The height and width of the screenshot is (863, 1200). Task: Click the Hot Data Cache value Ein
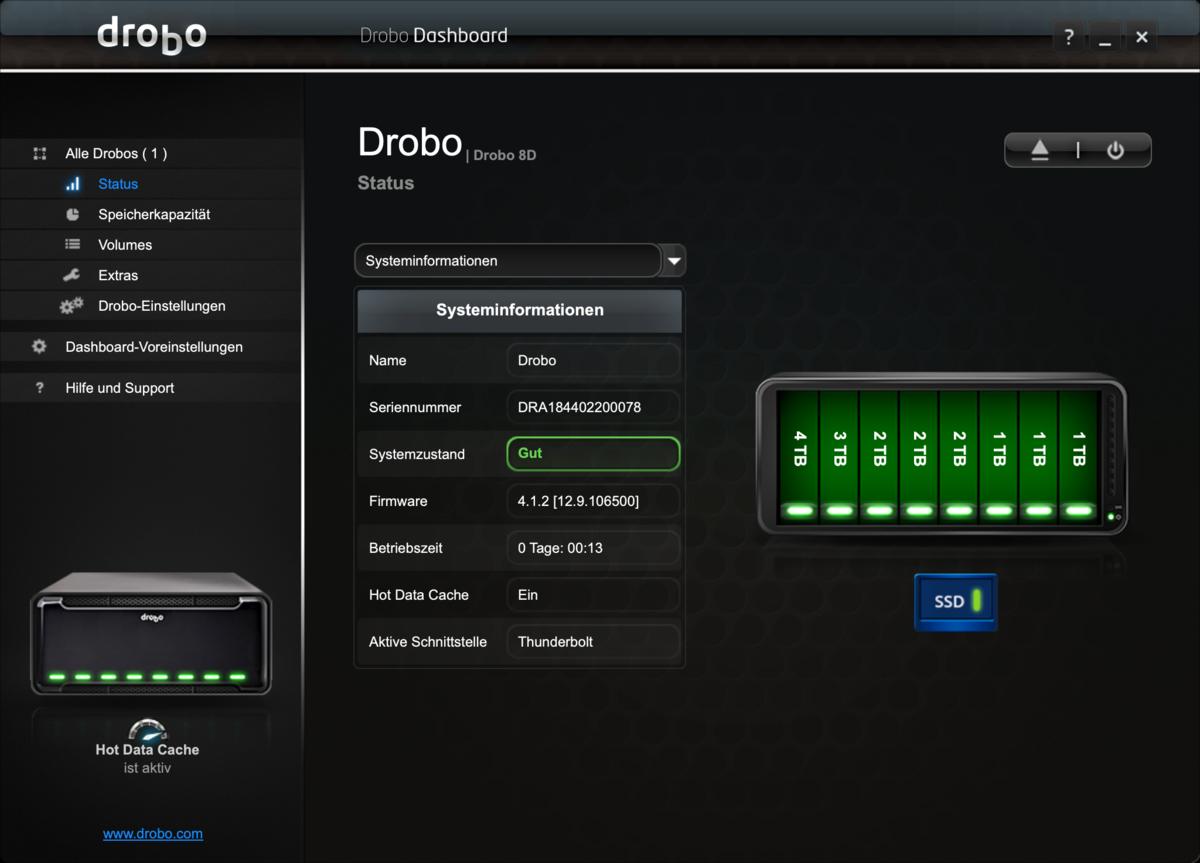pos(593,595)
